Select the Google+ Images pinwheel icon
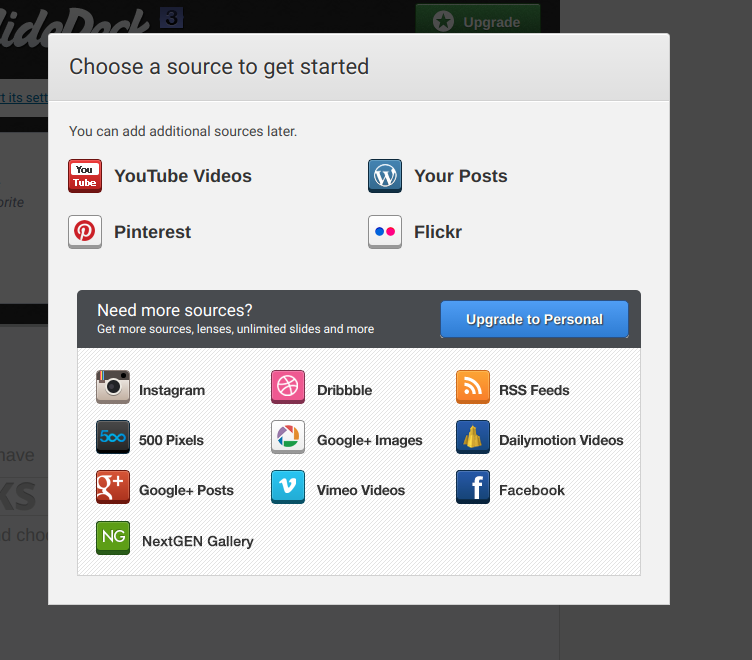The image size is (752, 660). point(288,437)
